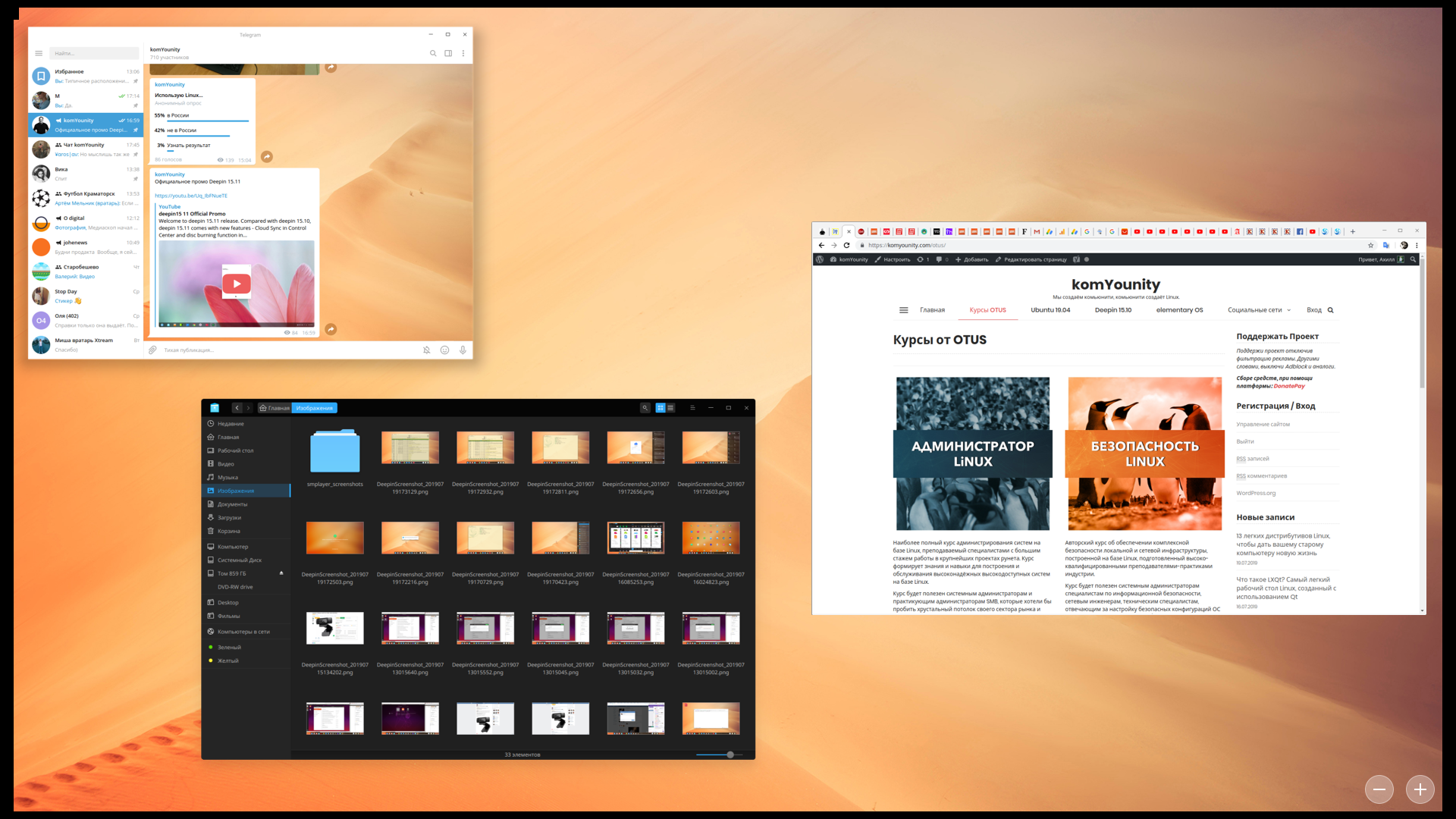Click Настроить in WordPress admin bar

tap(893, 259)
